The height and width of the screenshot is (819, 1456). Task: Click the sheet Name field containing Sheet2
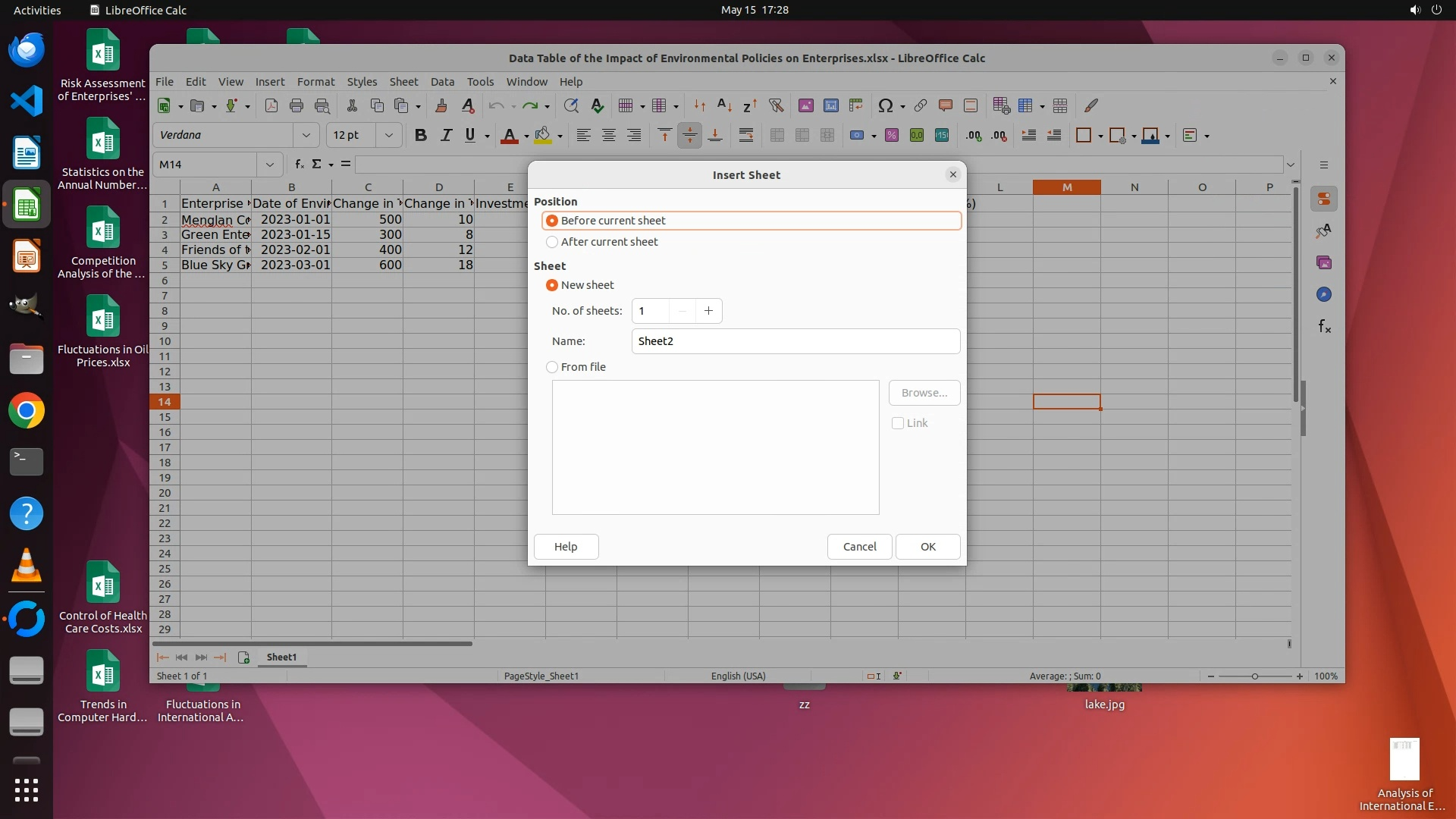[x=795, y=341]
